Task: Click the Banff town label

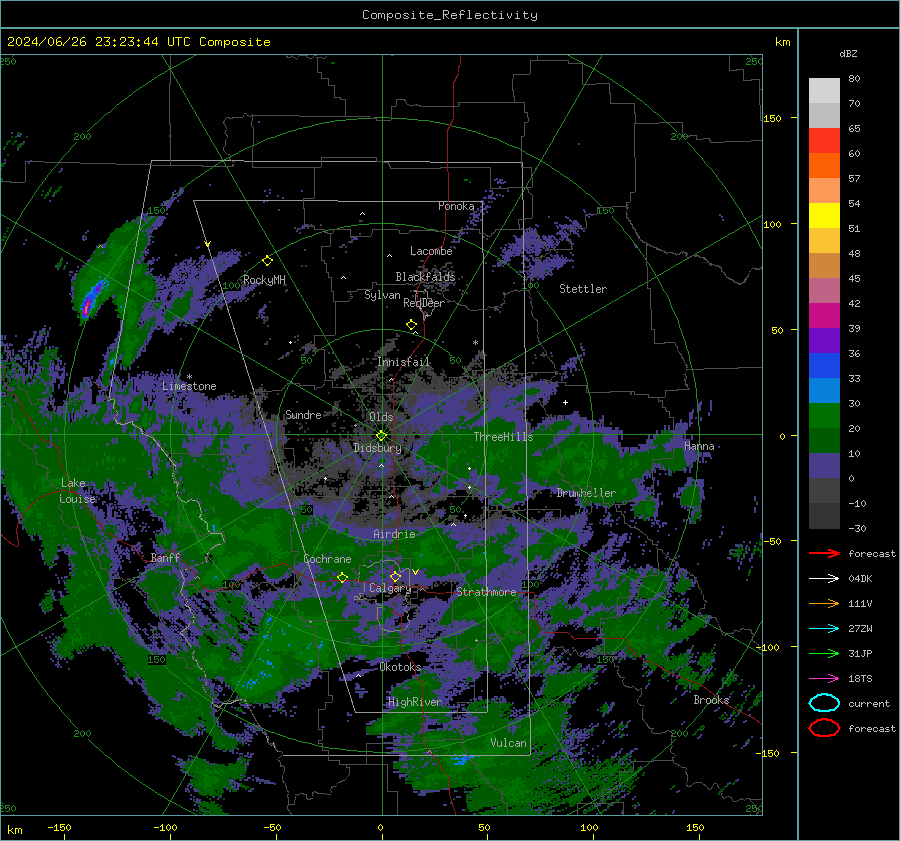Action: tap(165, 557)
